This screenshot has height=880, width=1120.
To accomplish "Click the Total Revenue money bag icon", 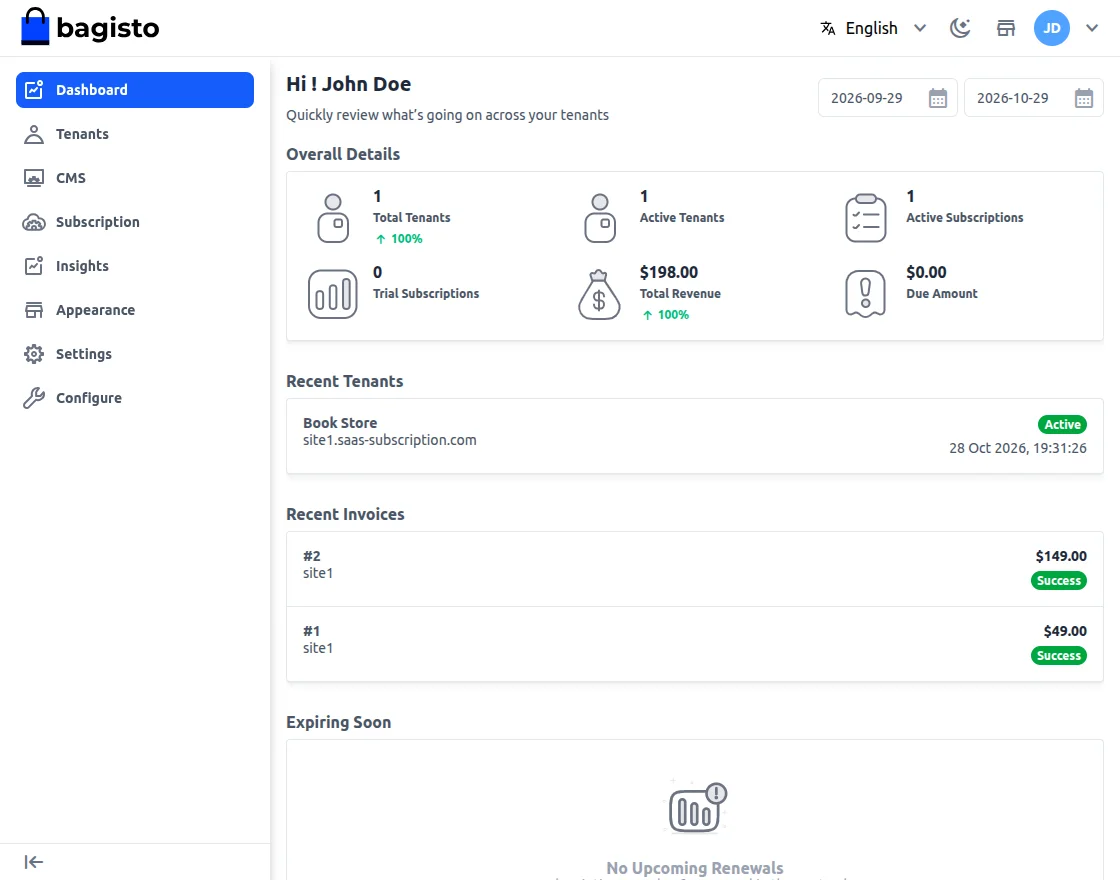I will tap(599, 294).
